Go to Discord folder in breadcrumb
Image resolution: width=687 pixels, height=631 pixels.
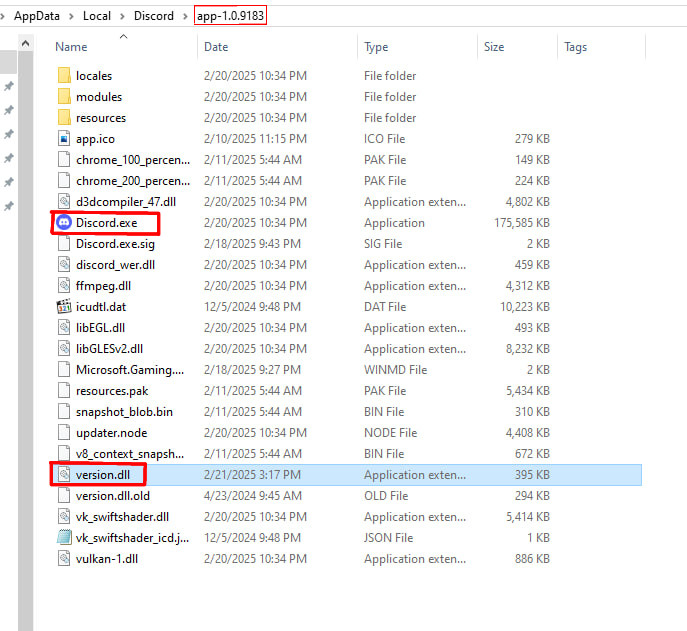[x=154, y=16]
